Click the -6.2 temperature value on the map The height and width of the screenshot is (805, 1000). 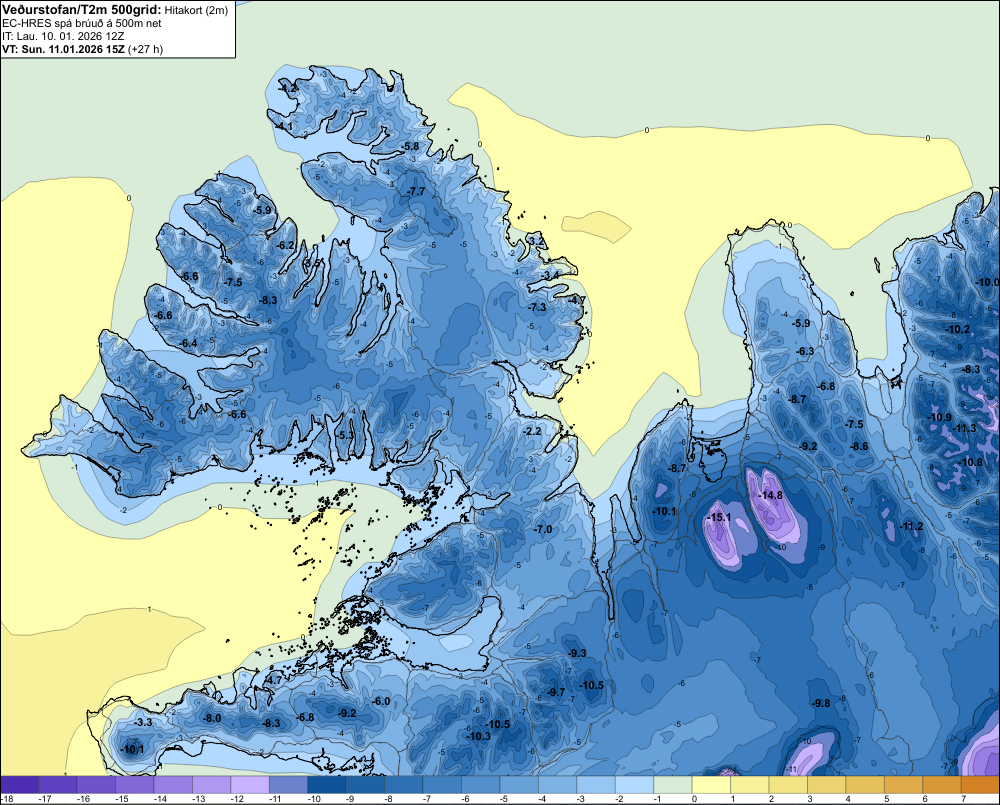click(x=286, y=245)
